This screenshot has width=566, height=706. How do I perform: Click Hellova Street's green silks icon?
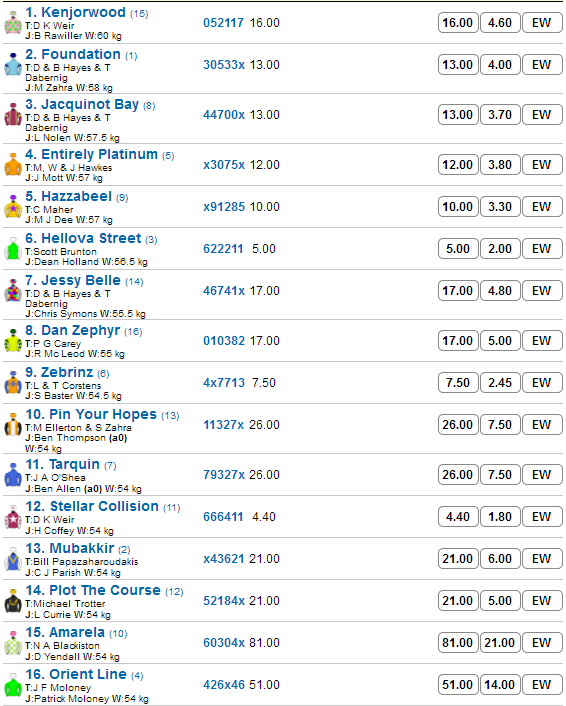13,249
